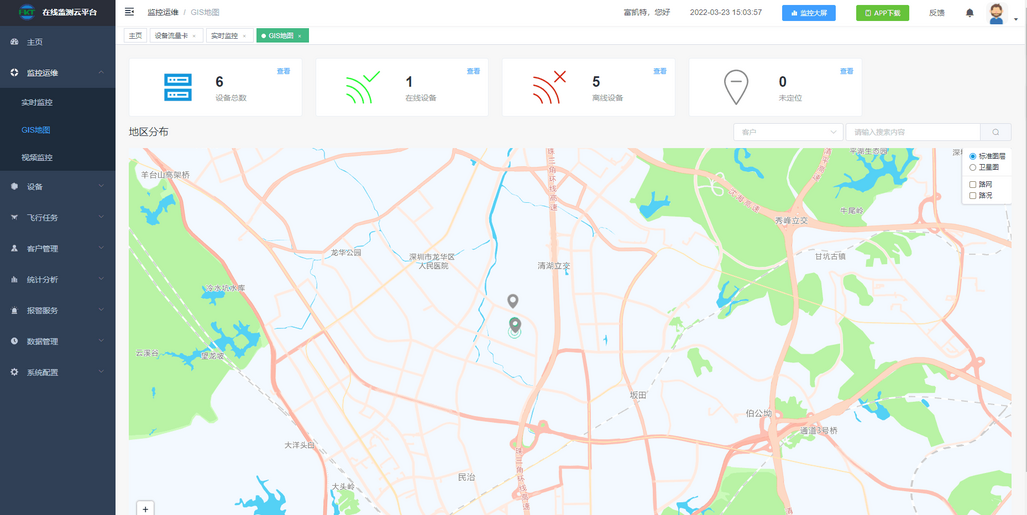
Task: Close the 设备流量卡 tab
Action: [194, 36]
